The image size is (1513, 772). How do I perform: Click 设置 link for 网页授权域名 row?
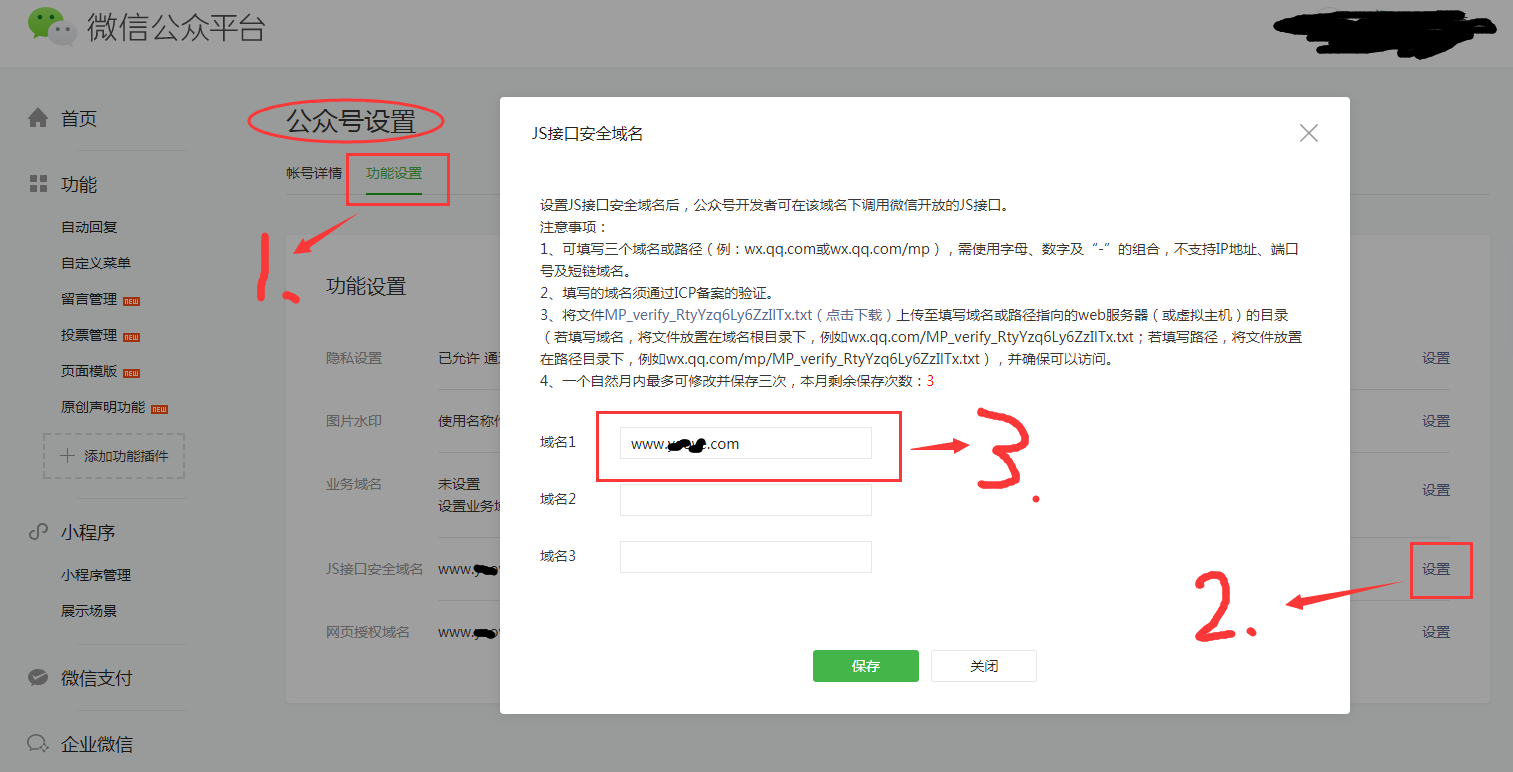pos(1436,632)
